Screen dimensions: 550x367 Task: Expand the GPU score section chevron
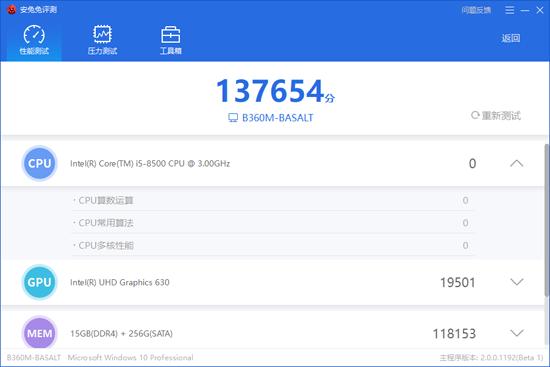pyautogui.click(x=516, y=282)
